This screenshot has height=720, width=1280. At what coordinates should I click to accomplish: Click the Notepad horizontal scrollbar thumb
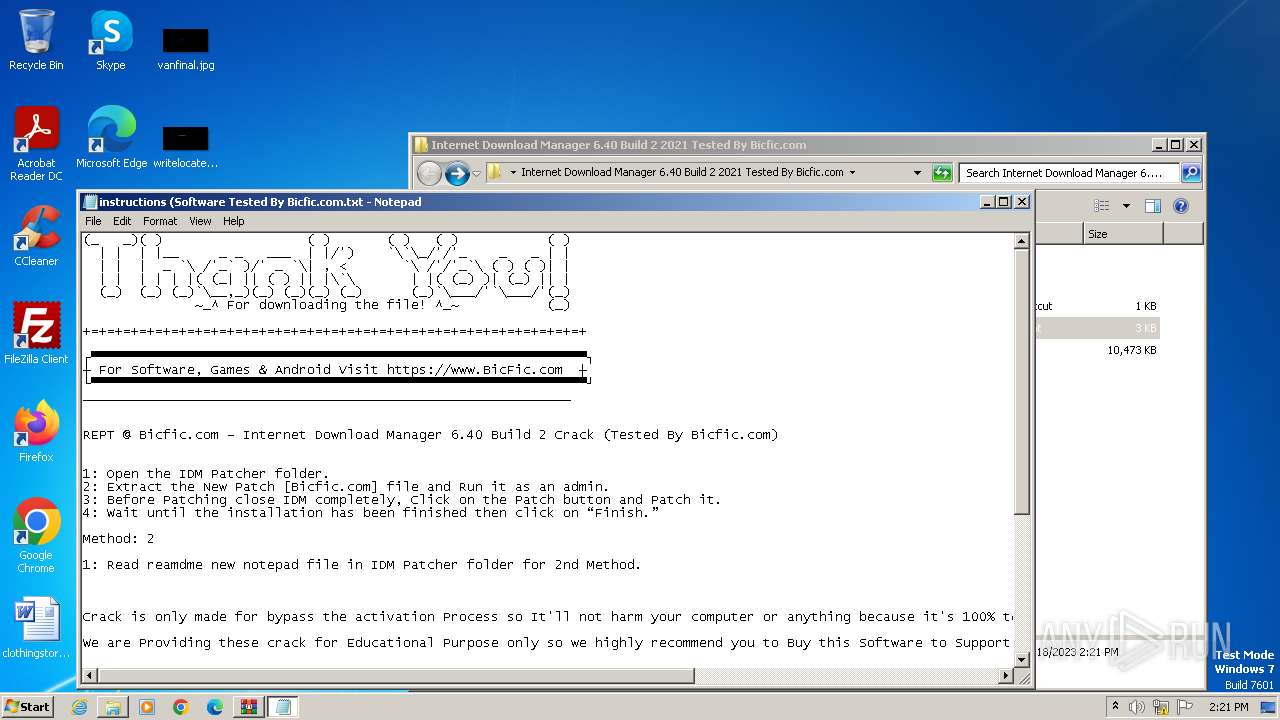[396, 676]
